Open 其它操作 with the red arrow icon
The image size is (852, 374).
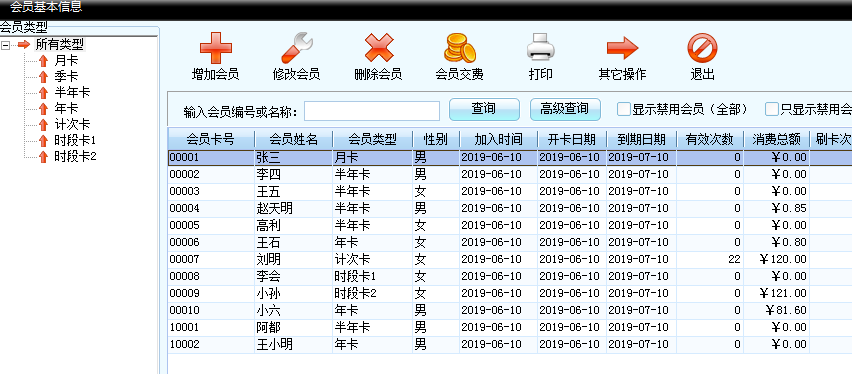coord(622,48)
